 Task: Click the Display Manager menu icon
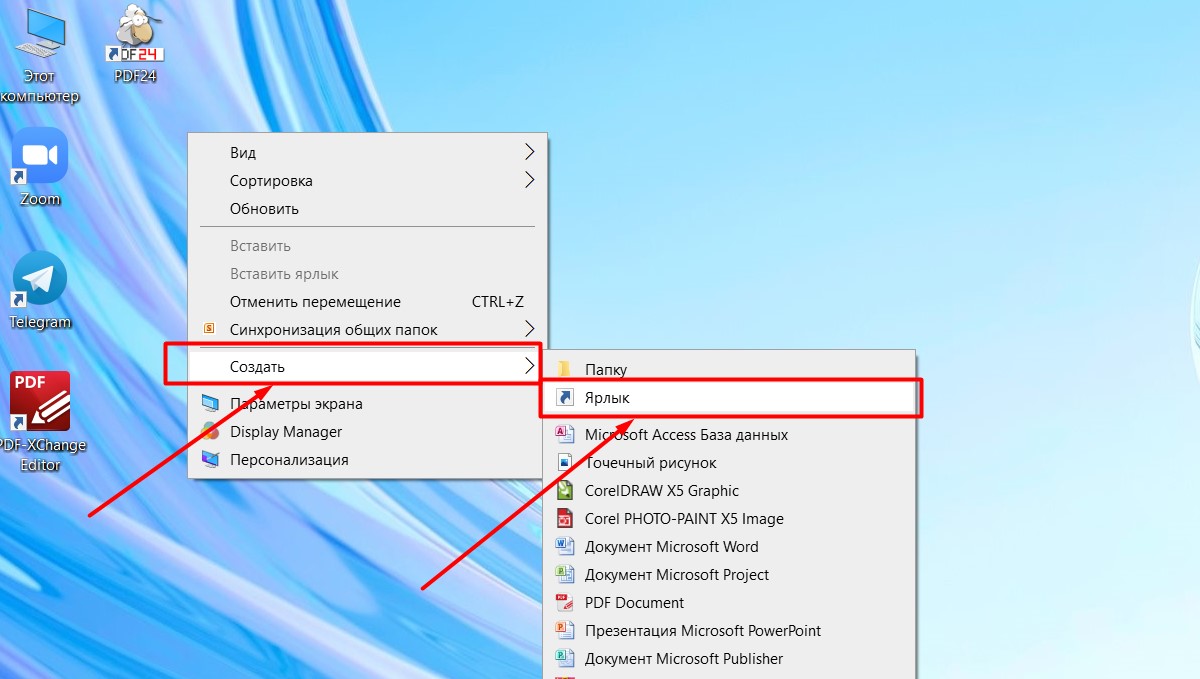[x=210, y=432]
